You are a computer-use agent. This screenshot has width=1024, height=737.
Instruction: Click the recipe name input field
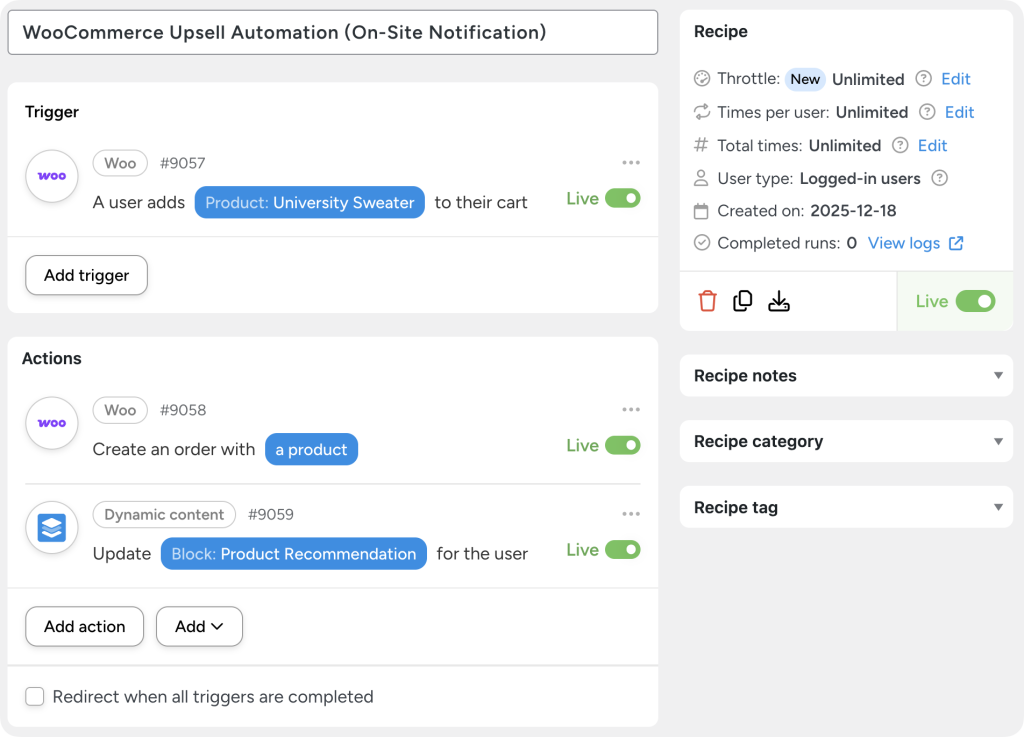point(330,32)
